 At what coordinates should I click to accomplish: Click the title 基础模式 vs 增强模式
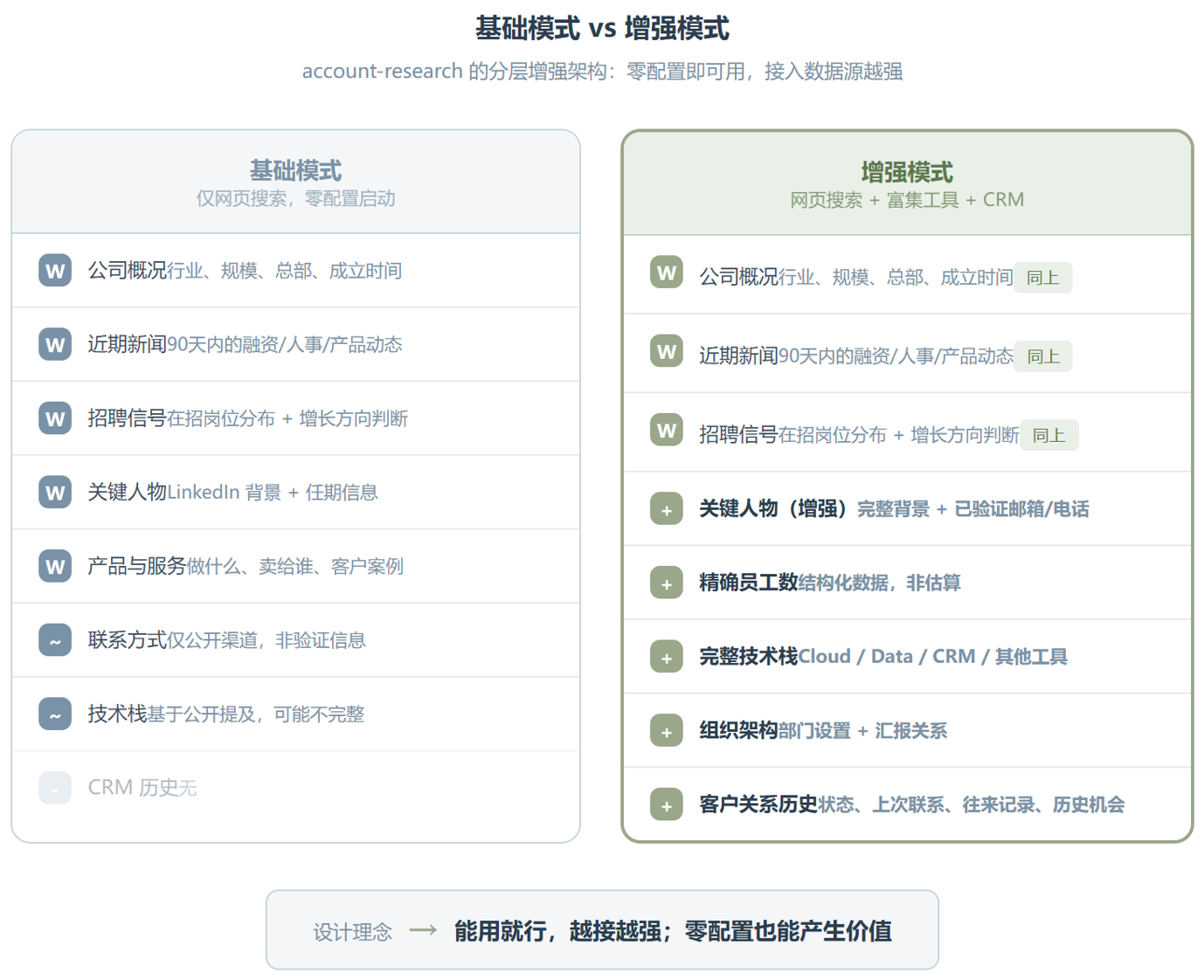[602, 29]
